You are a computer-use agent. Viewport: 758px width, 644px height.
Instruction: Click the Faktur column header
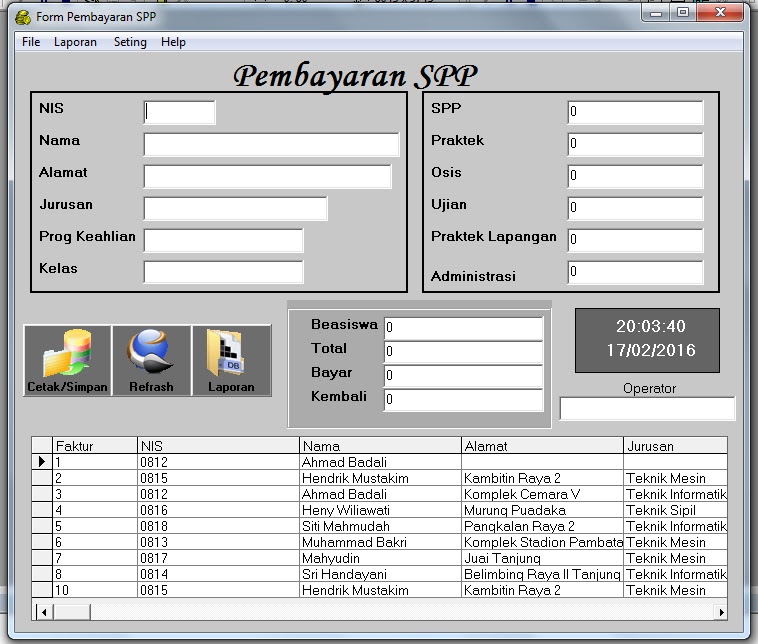pos(95,446)
